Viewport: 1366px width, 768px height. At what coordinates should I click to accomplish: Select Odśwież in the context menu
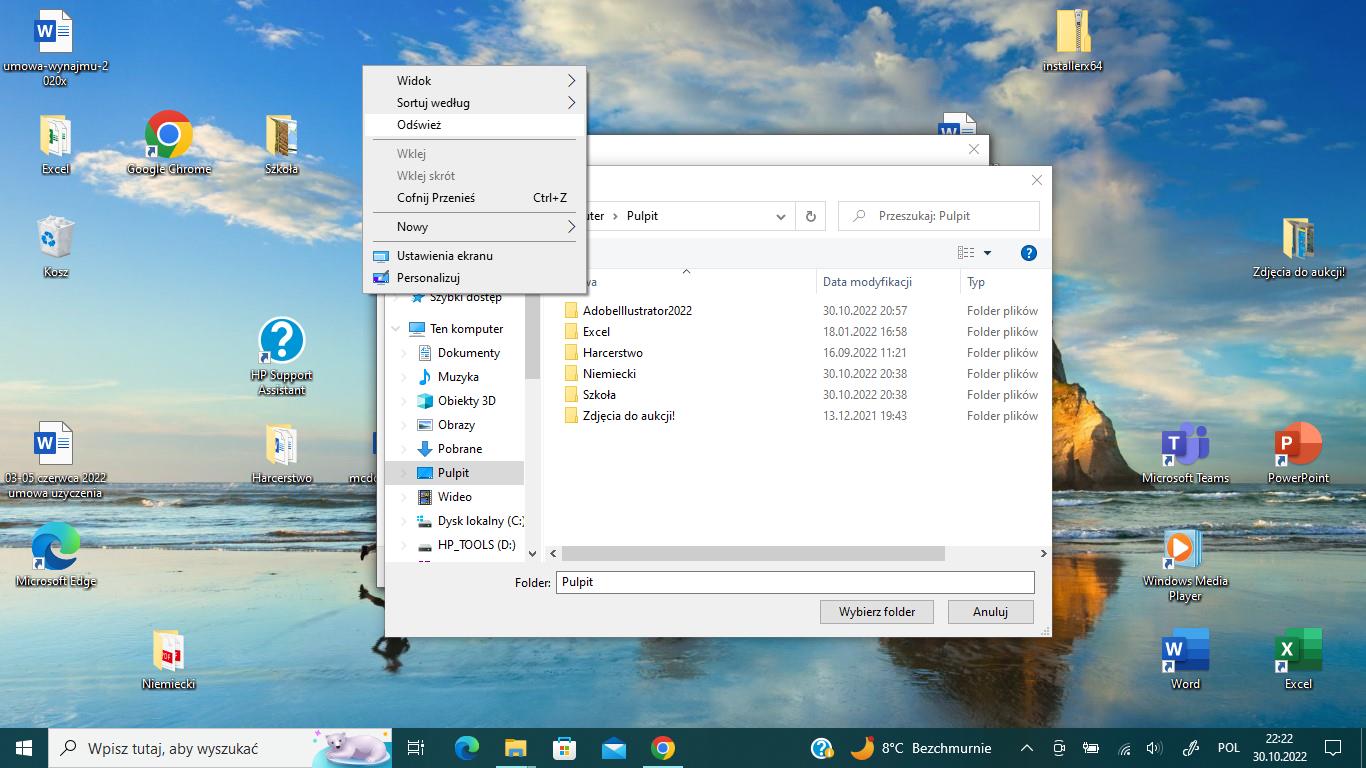(x=419, y=125)
